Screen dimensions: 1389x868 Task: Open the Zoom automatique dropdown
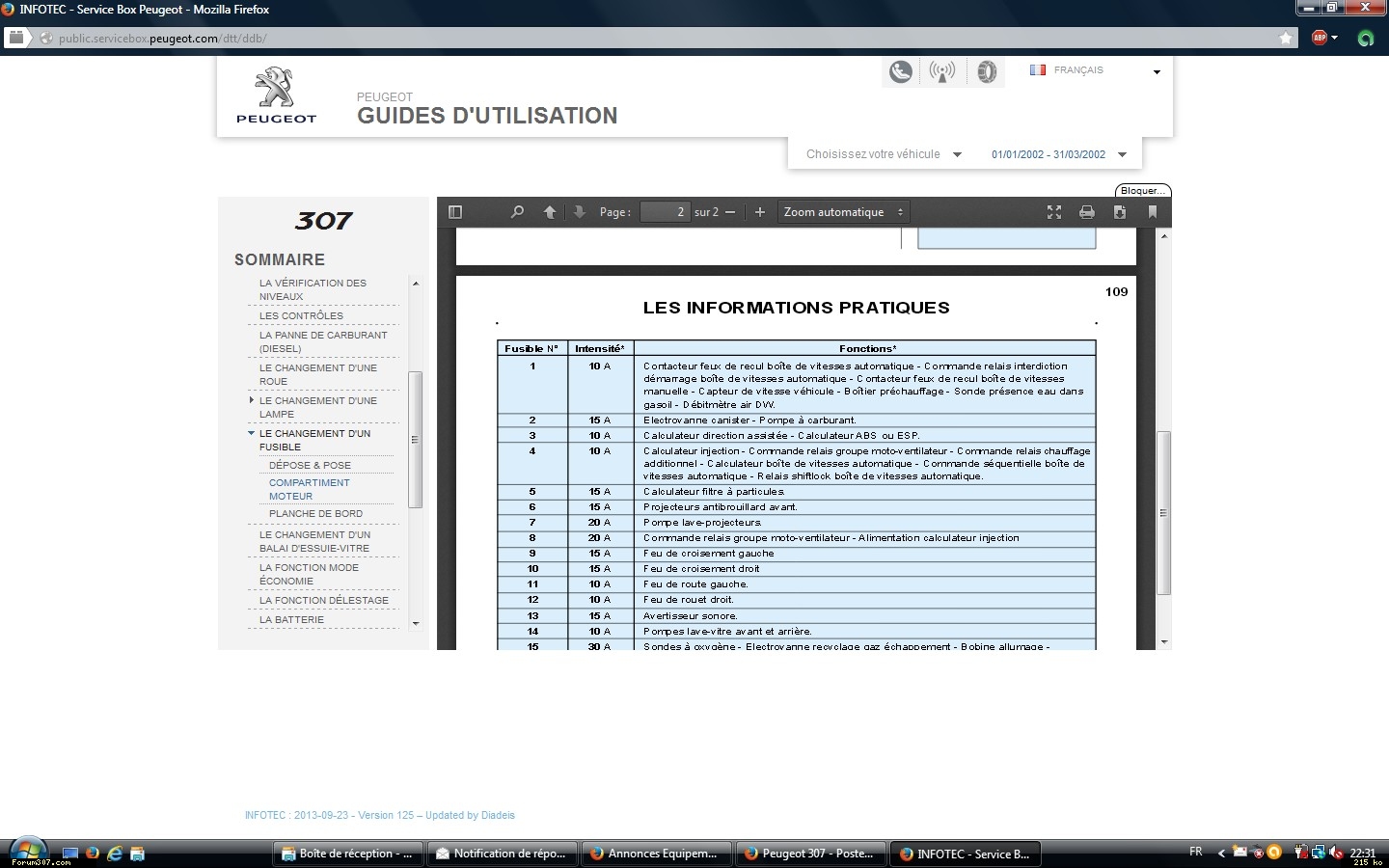[843, 212]
